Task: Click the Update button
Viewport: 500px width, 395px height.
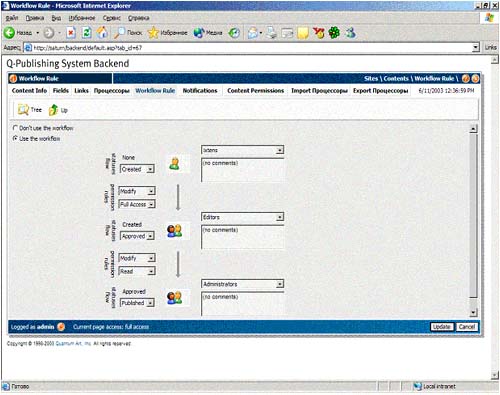Action: [x=442, y=327]
